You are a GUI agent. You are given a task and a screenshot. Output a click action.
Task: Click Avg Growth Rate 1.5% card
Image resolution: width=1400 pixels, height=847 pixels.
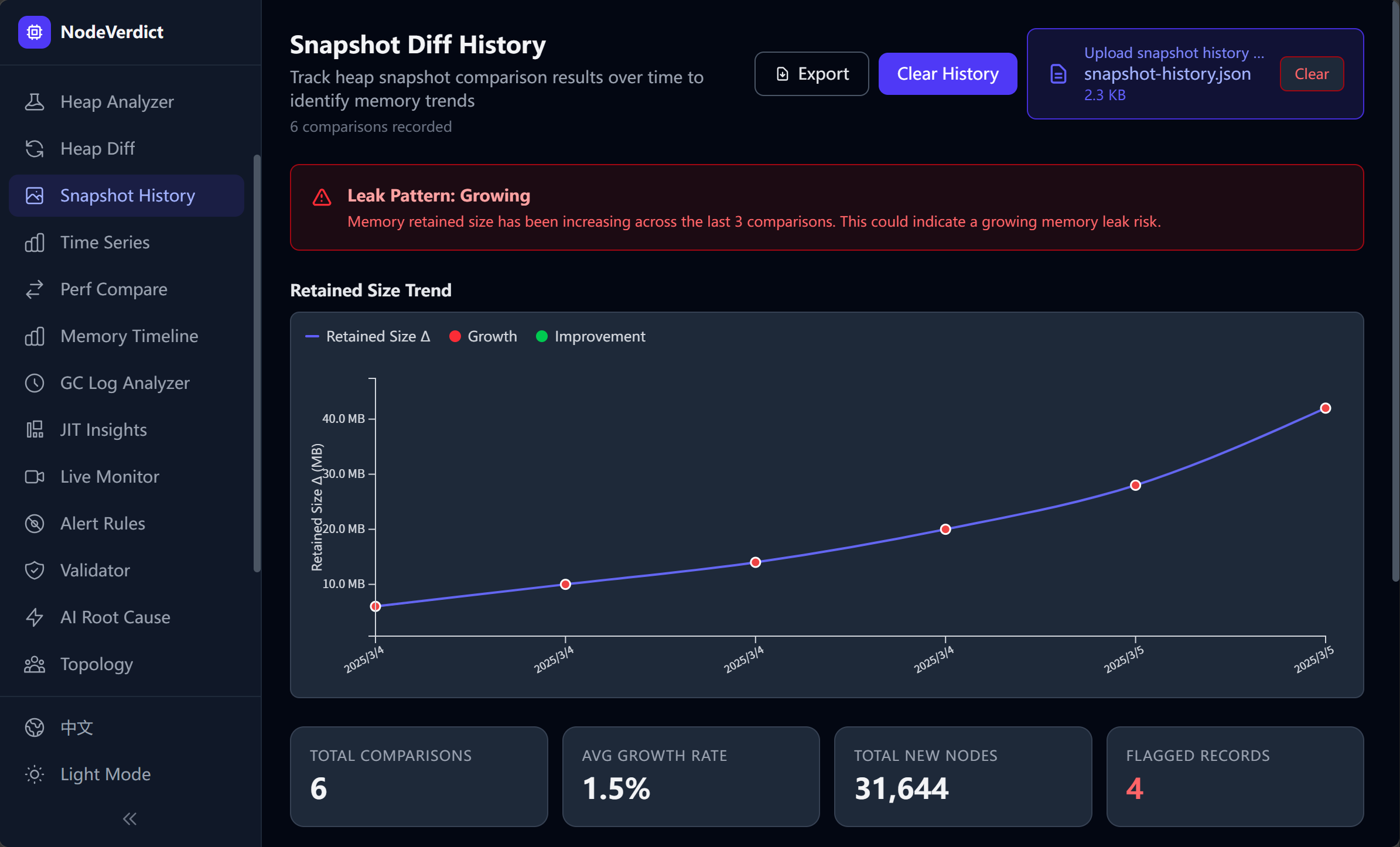691,777
